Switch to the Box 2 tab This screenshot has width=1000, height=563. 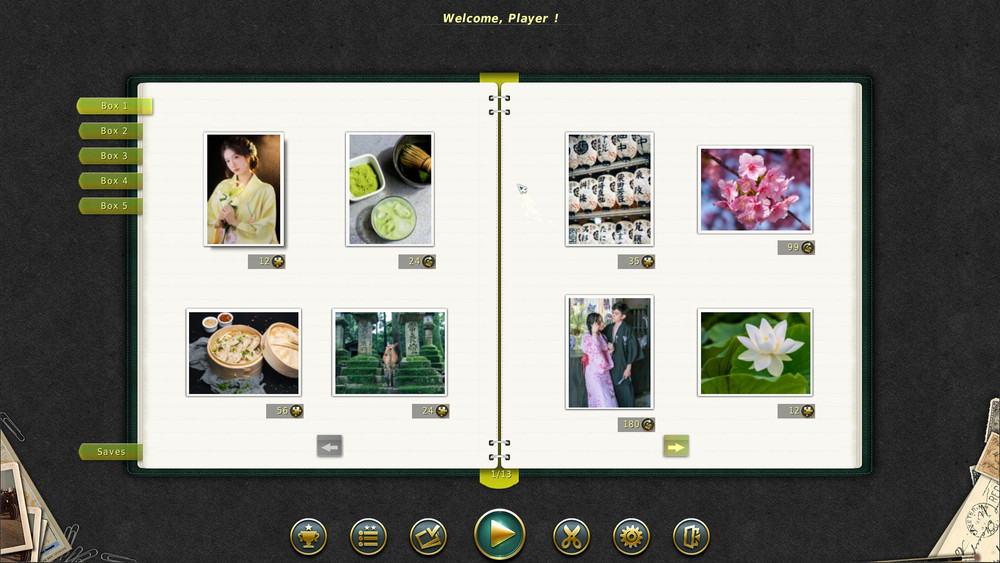(113, 131)
